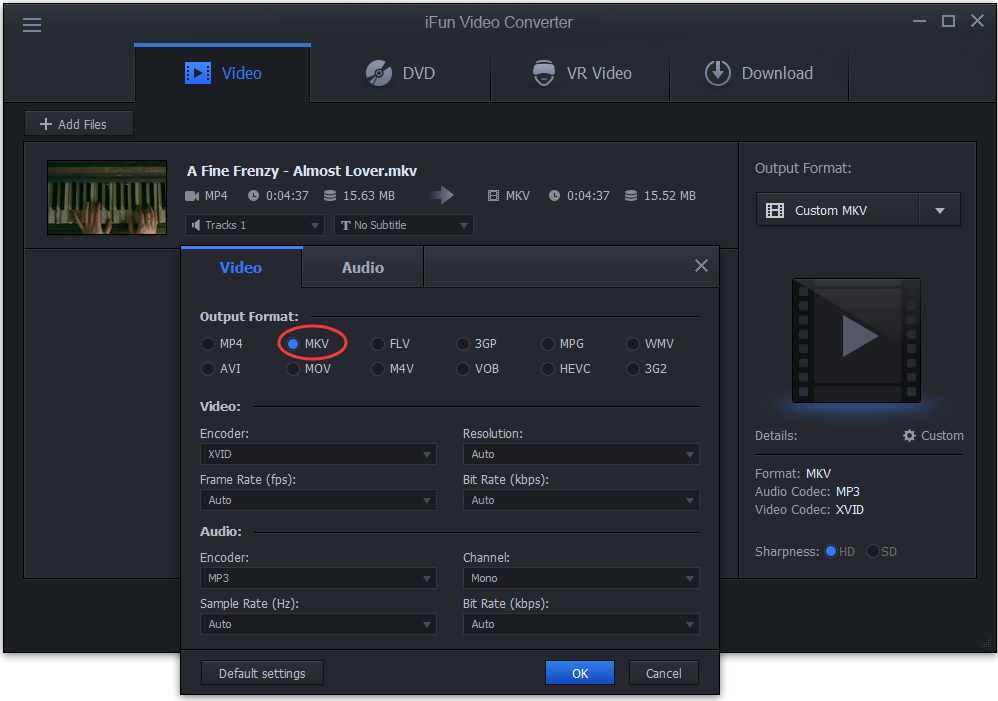Expand the Sample Rate (Hz) dropdown
The image size is (998, 701).
point(318,624)
